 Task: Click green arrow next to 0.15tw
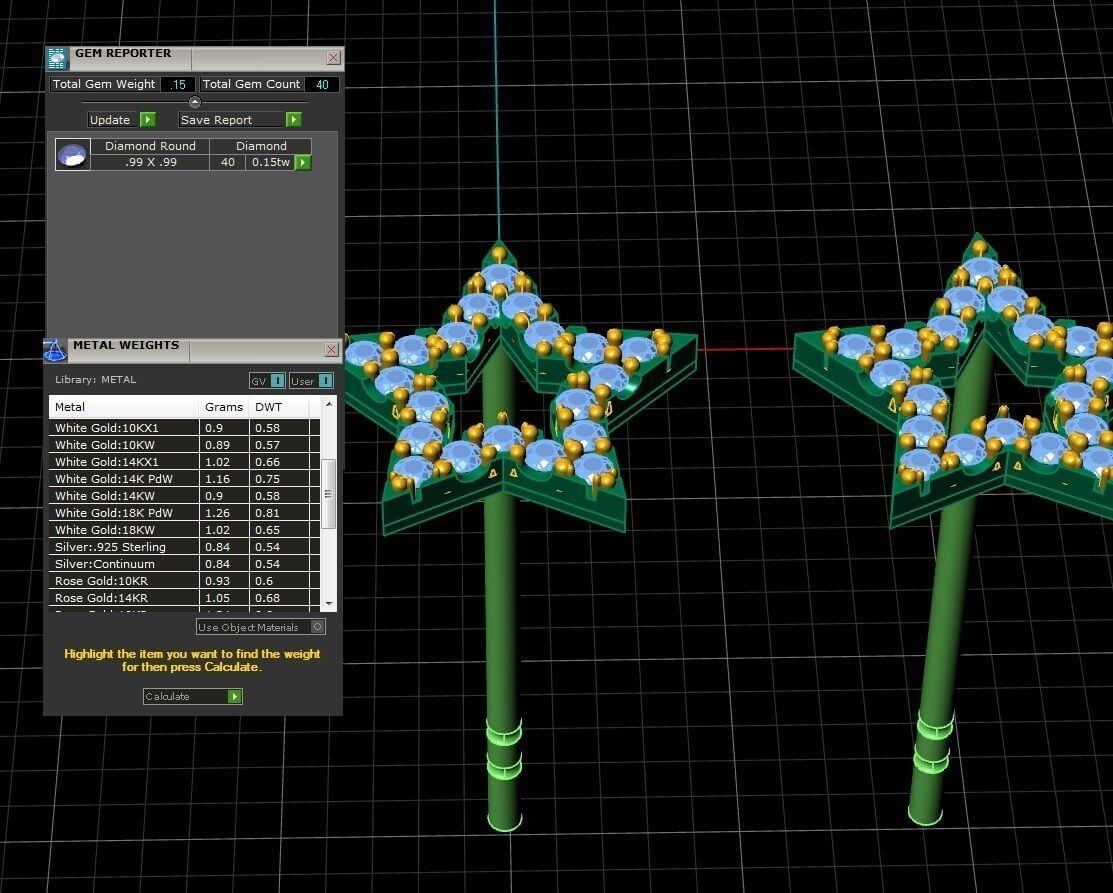point(303,162)
